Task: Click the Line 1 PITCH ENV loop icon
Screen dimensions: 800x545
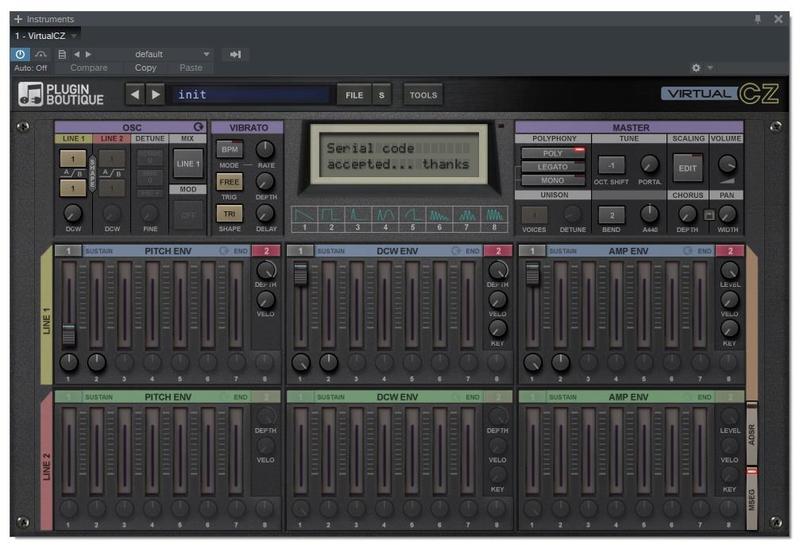Action: click(x=223, y=251)
